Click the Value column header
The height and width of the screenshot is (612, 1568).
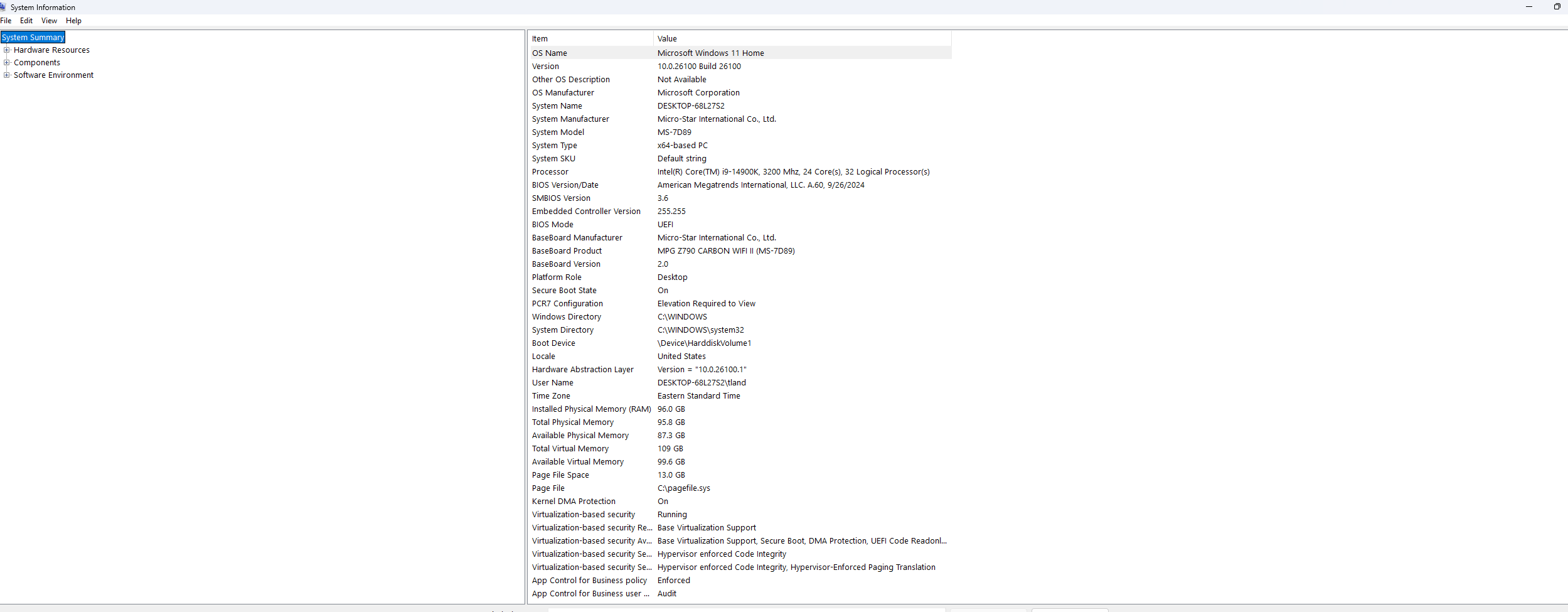[x=803, y=39]
